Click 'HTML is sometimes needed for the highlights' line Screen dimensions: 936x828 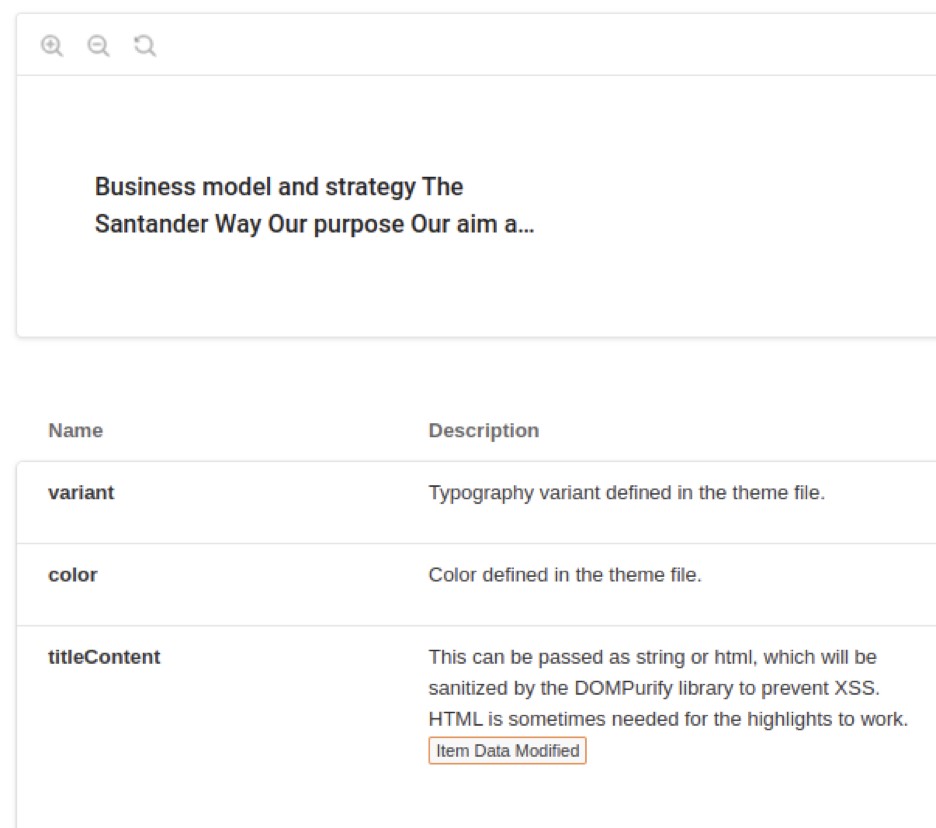[x=668, y=719]
